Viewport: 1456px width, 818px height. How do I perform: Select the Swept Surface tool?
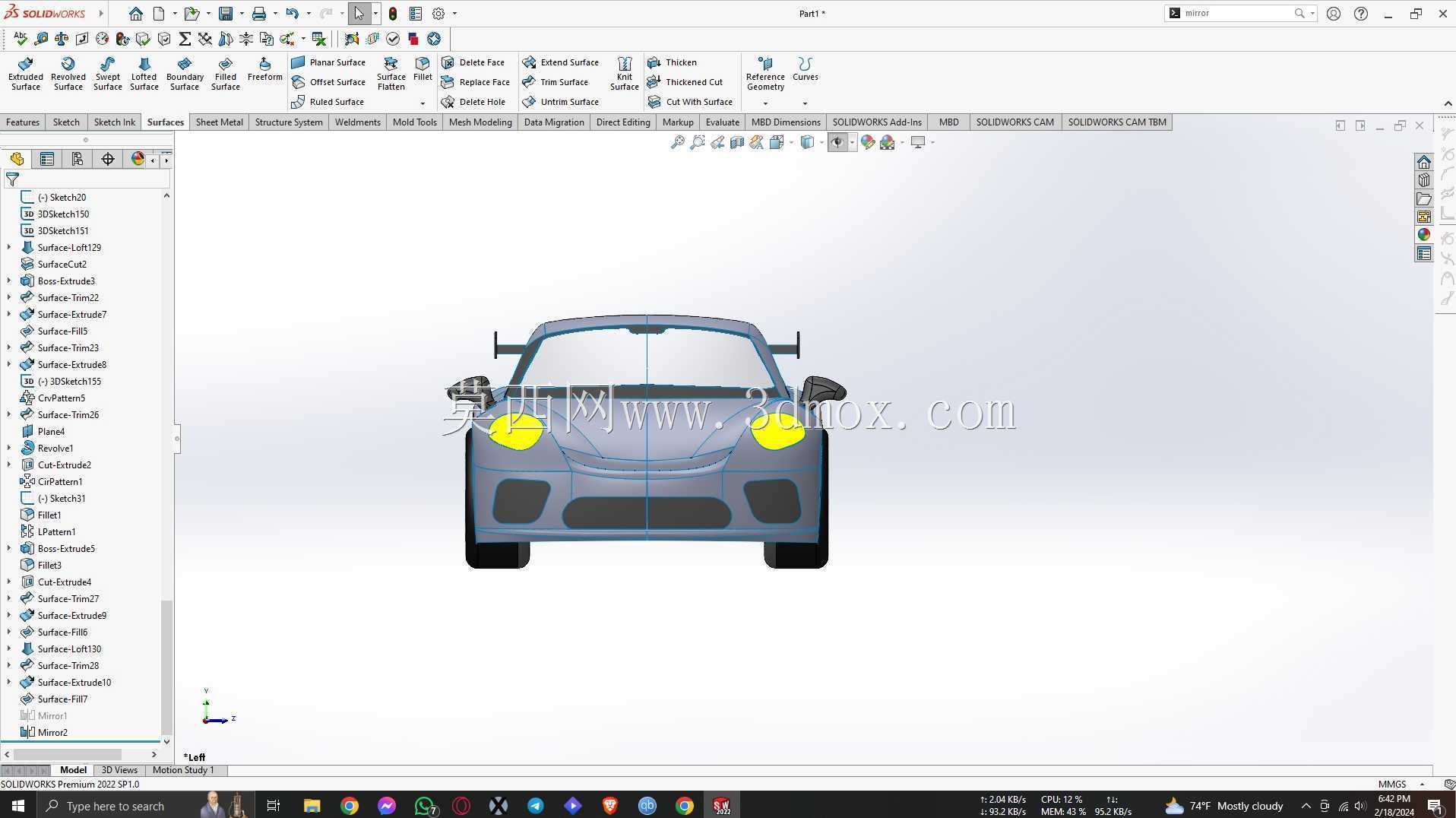point(108,74)
